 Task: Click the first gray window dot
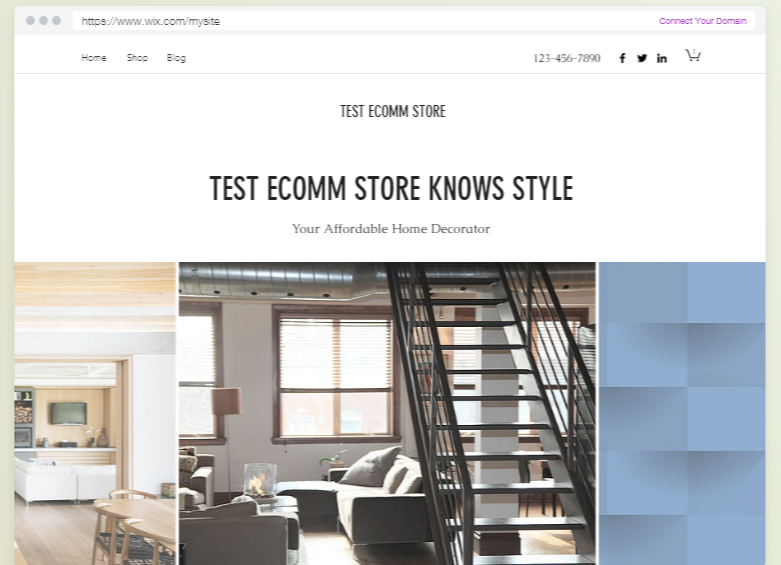click(x=30, y=20)
